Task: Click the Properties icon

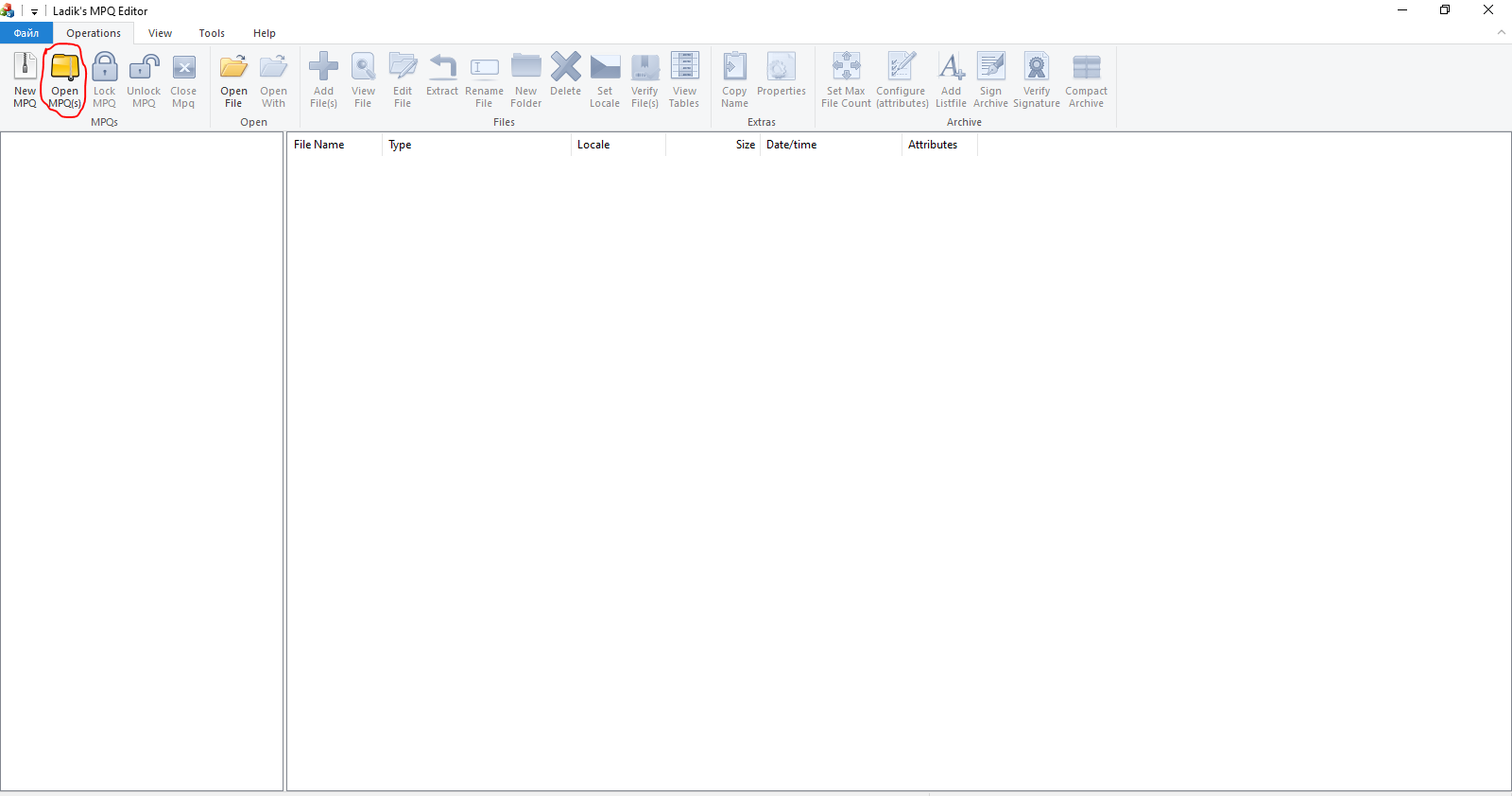Action: (x=782, y=67)
